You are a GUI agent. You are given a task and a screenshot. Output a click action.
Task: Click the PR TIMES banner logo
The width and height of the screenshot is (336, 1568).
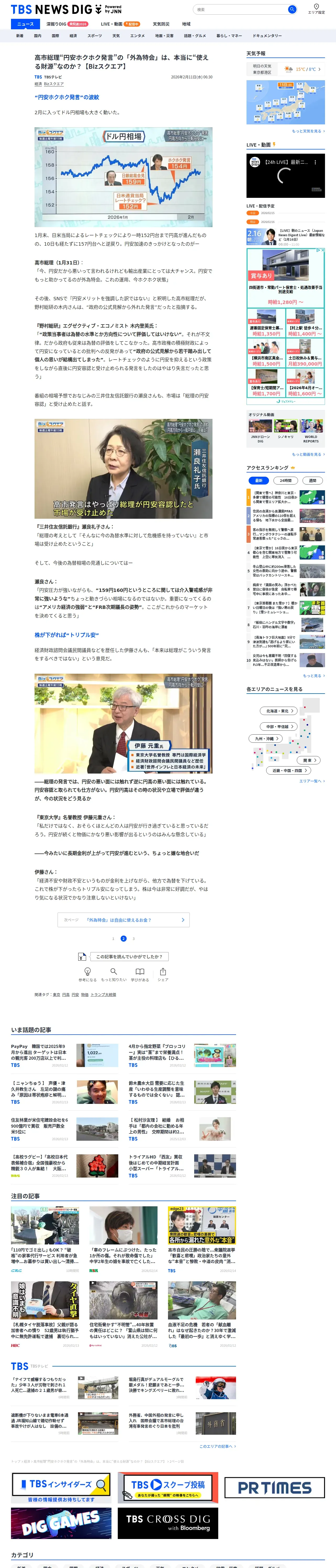[275, 1488]
